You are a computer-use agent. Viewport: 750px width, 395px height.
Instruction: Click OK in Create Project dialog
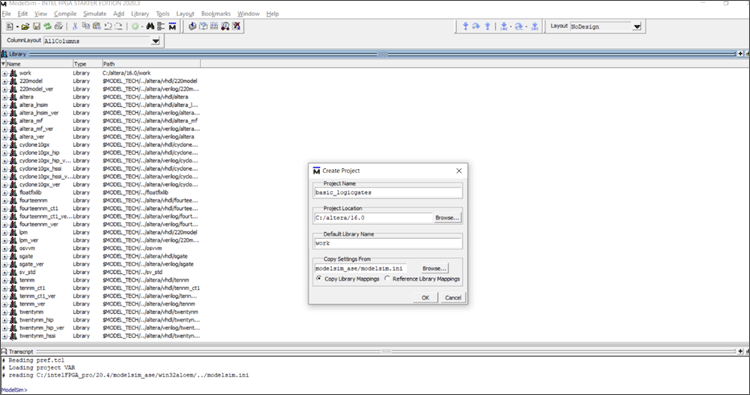click(425, 297)
